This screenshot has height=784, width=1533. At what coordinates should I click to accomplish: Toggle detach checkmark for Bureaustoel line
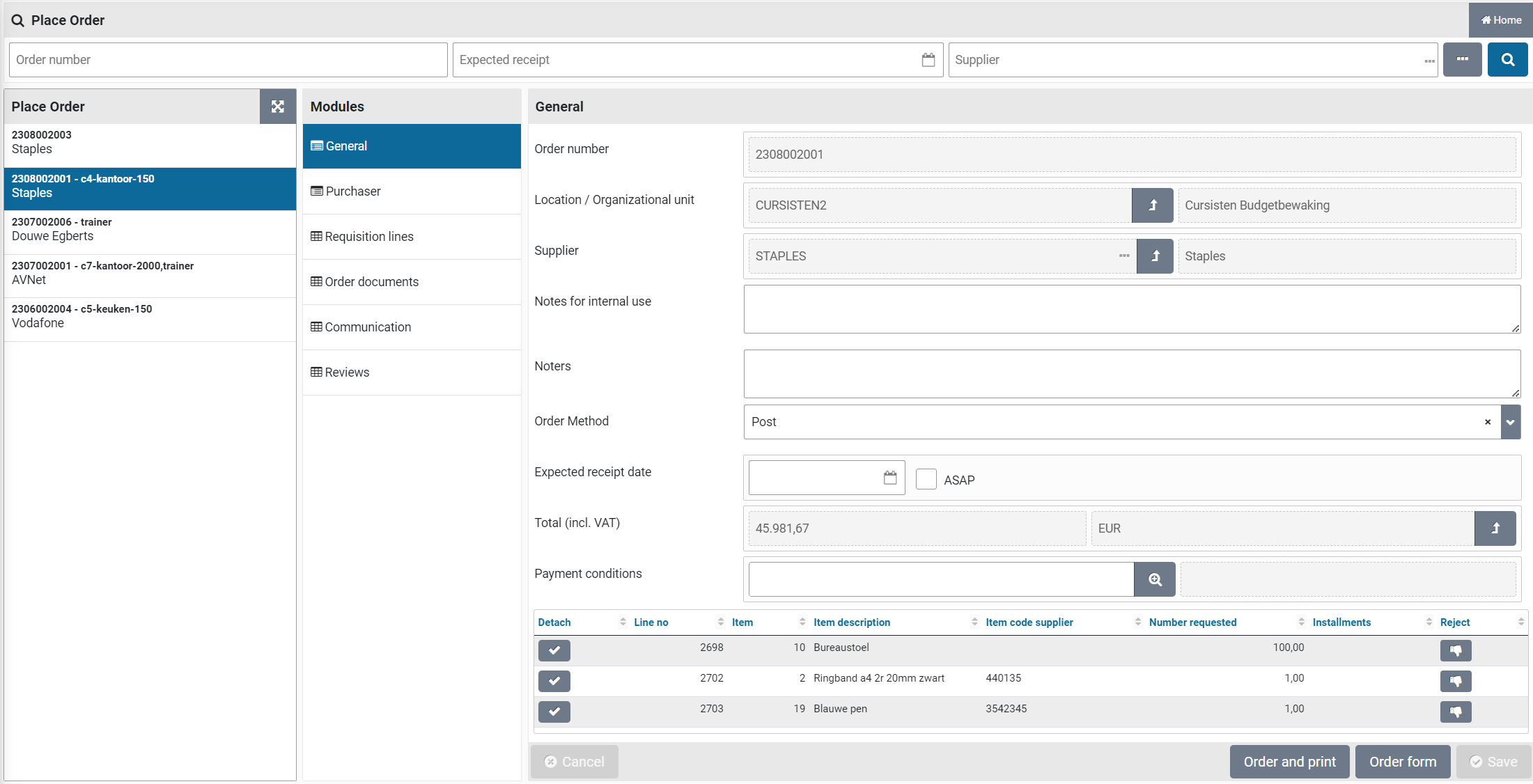click(x=554, y=650)
